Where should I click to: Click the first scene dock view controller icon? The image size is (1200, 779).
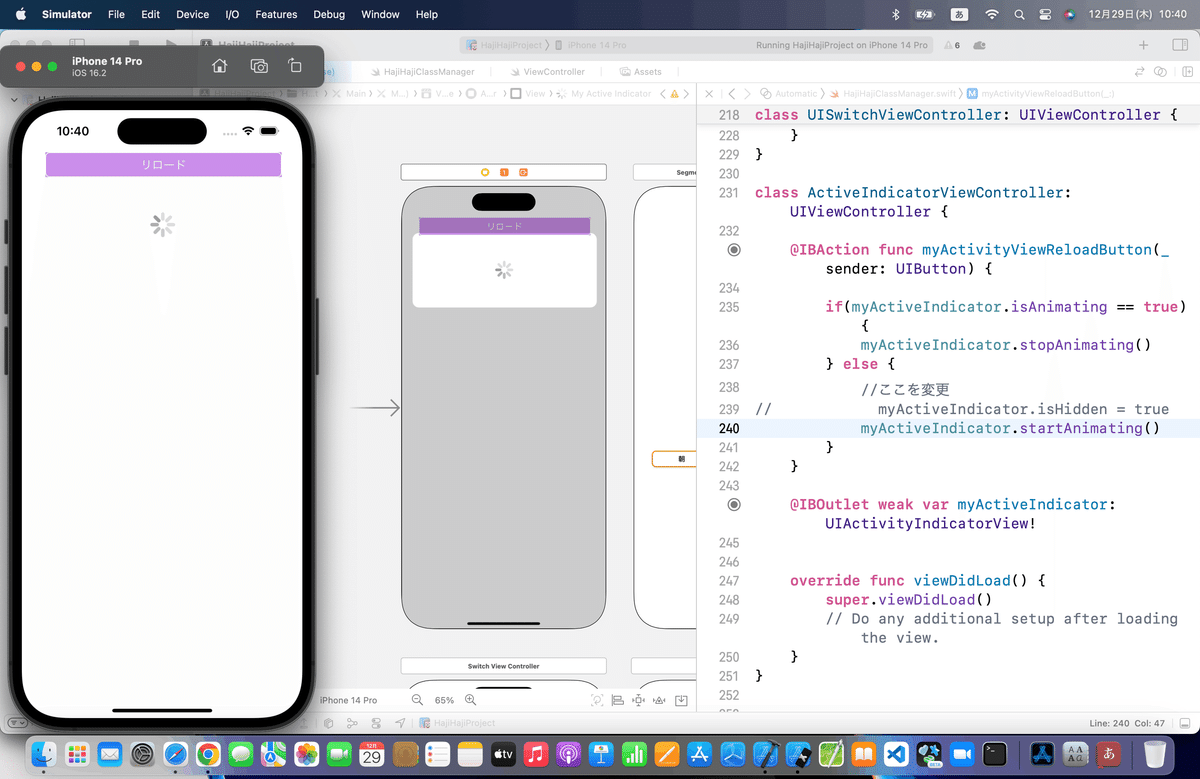pyautogui.click(x=485, y=172)
